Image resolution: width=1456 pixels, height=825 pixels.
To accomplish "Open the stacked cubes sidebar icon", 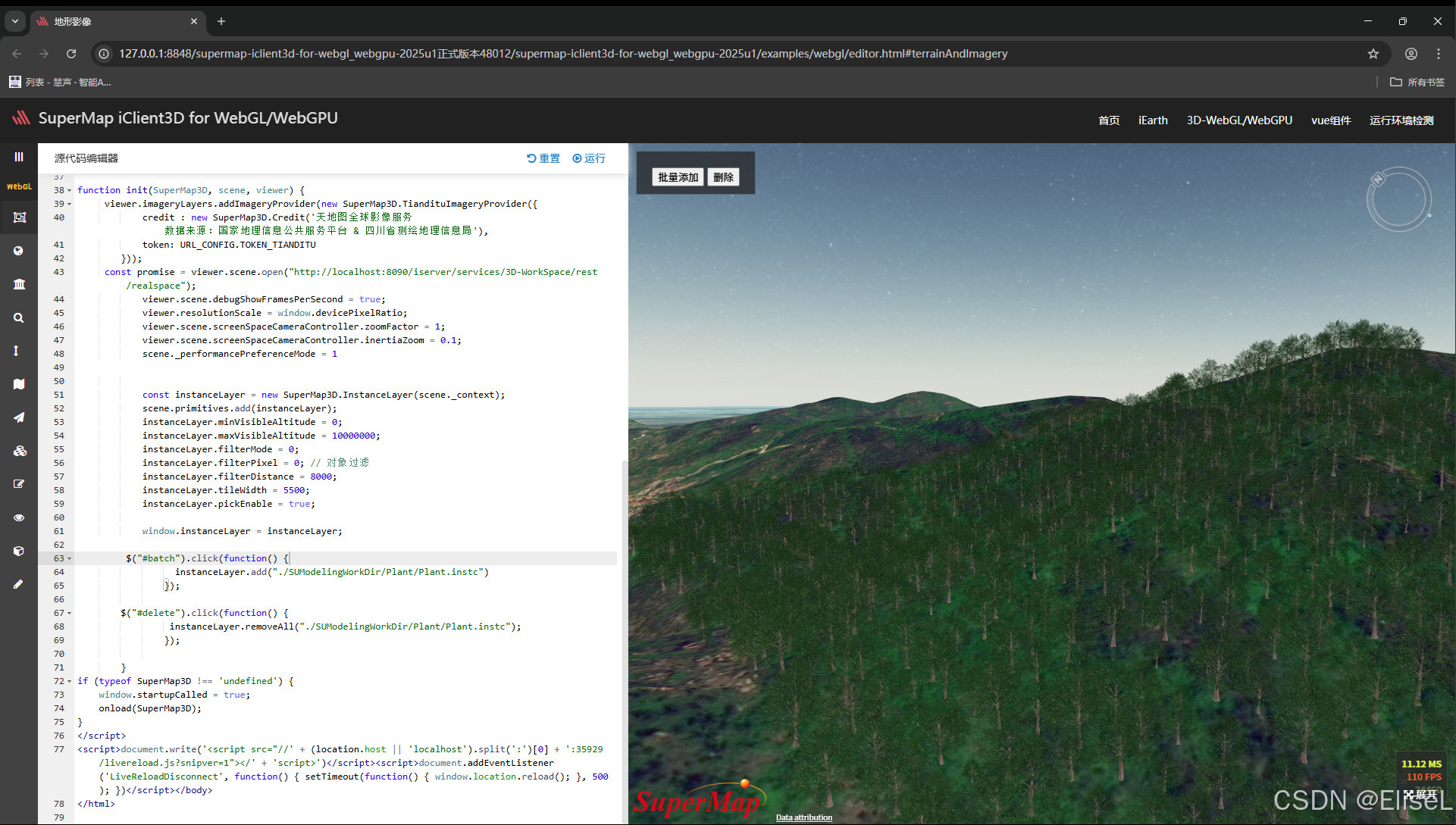I will pos(19,451).
